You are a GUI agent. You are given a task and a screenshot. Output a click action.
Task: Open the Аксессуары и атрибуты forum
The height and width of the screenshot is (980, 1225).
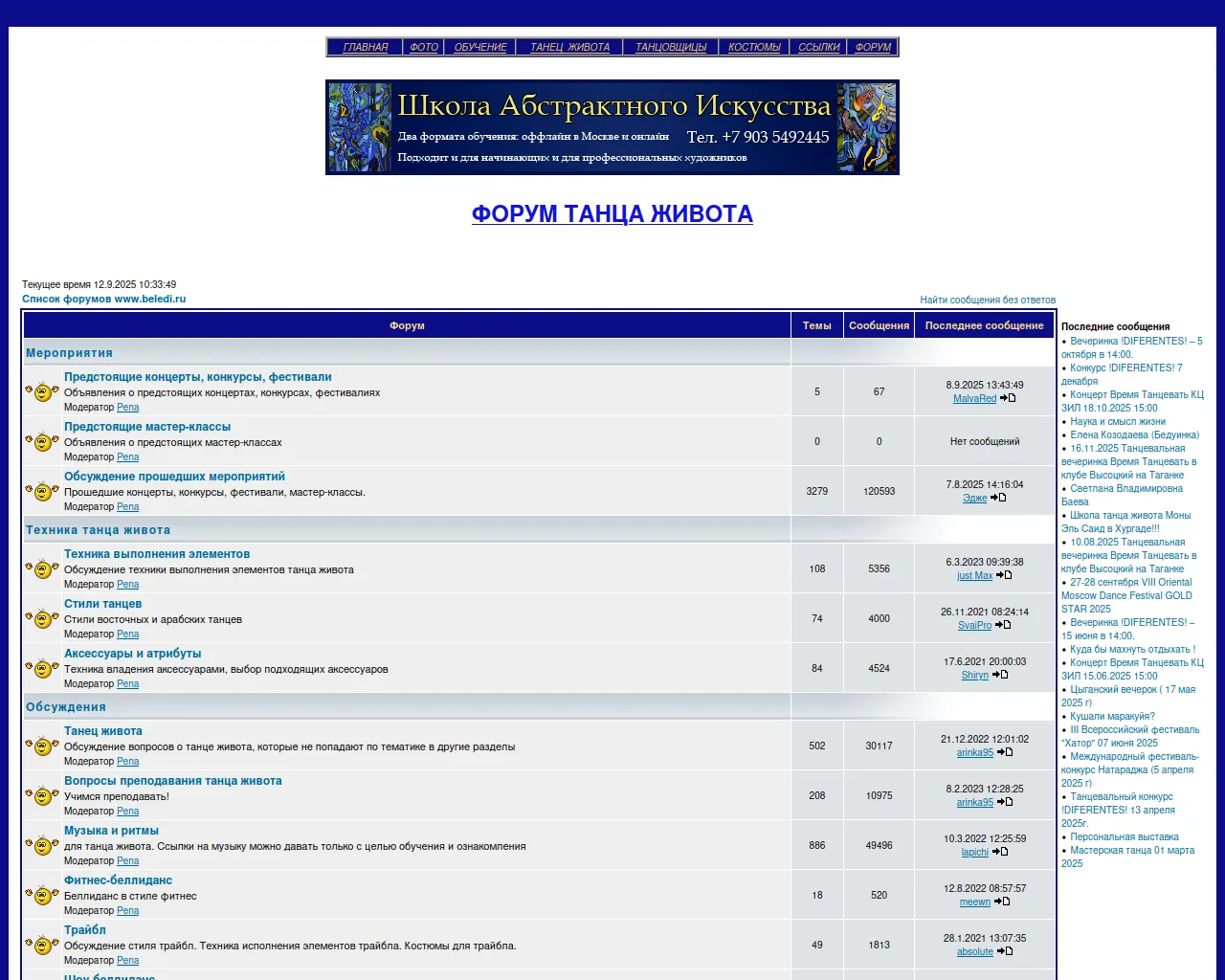[133, 654]
